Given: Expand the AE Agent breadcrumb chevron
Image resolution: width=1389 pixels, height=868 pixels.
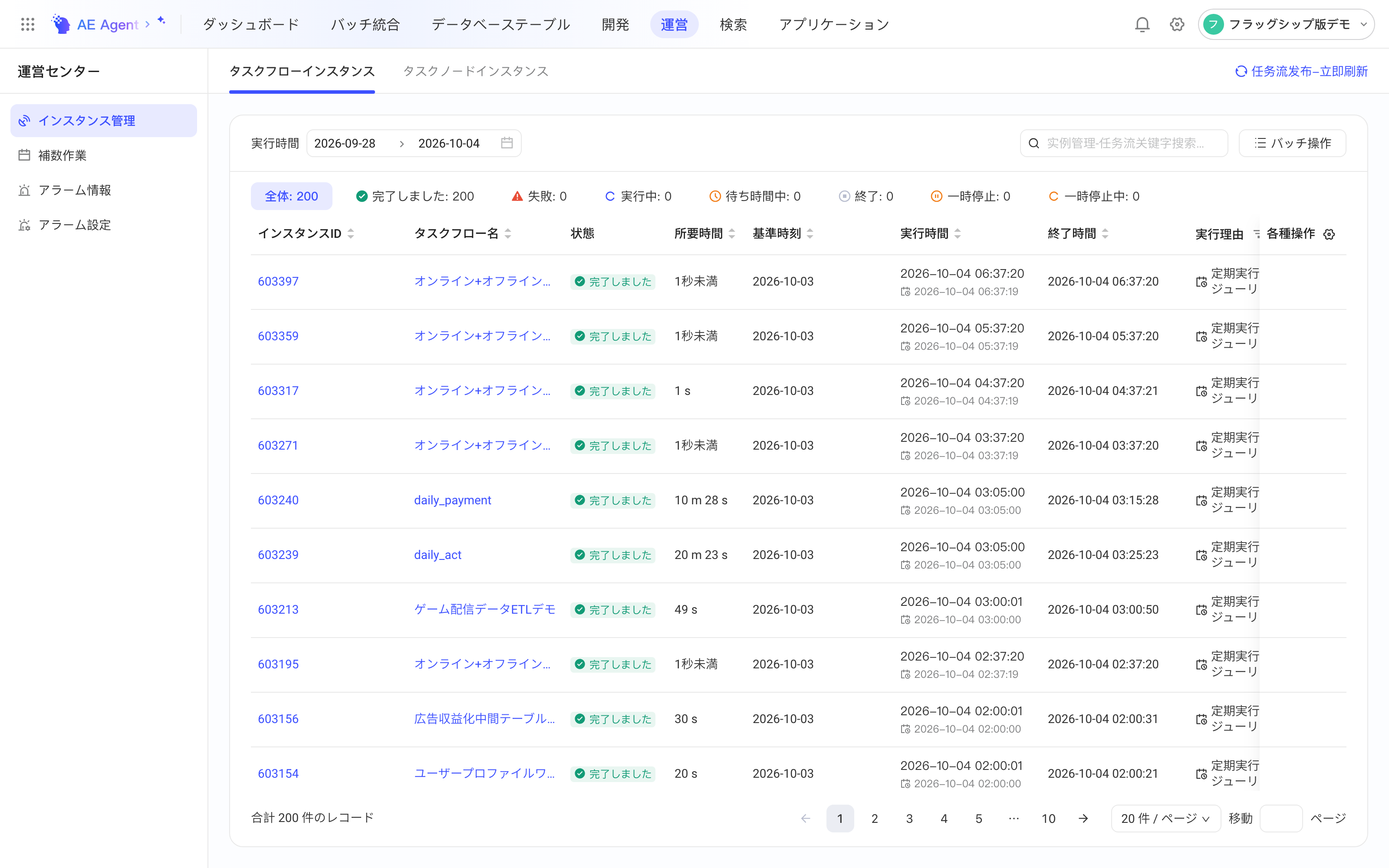Looking at the screenshot, I should pos(148,24).
